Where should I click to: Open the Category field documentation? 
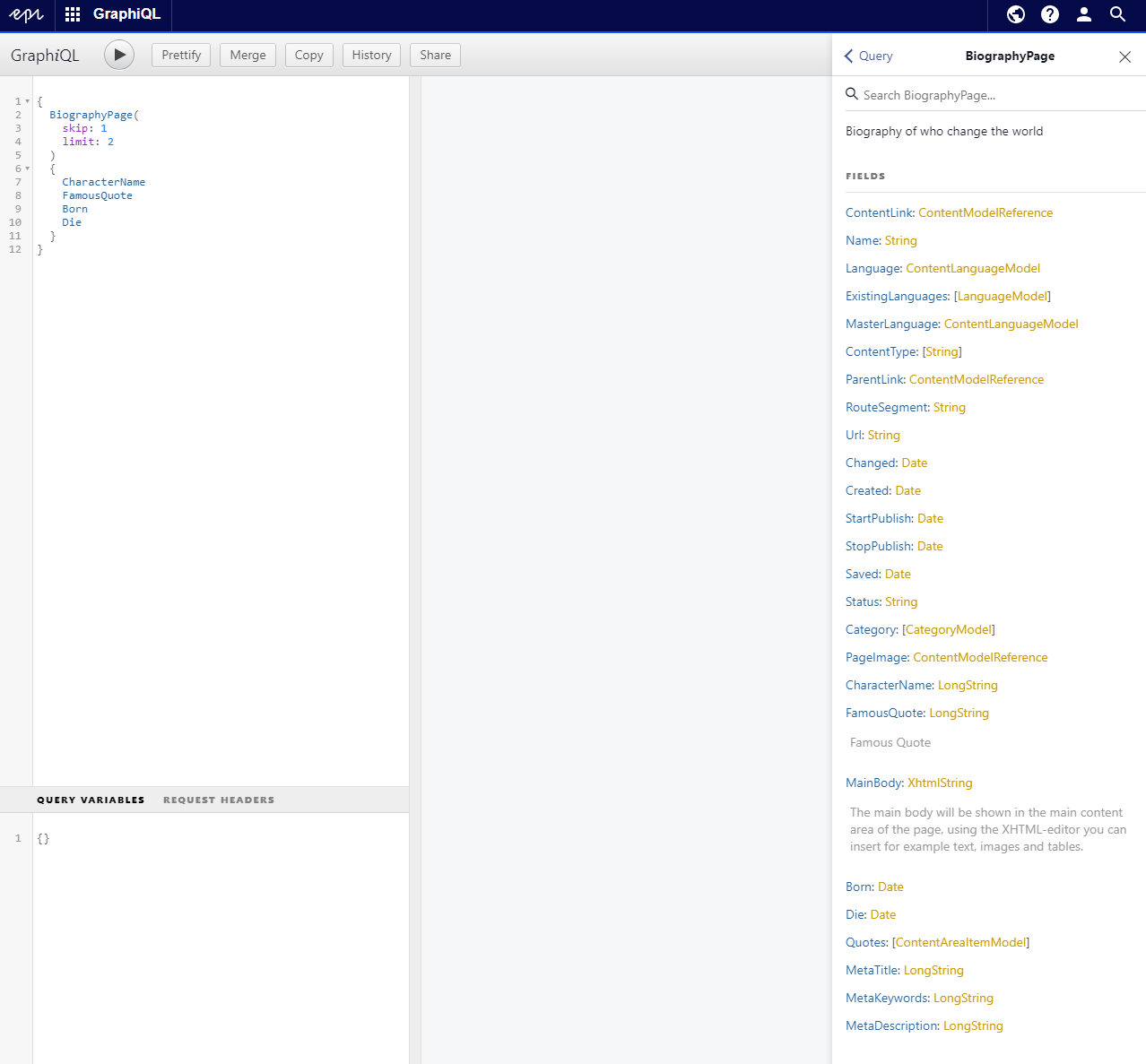(871, 629)
